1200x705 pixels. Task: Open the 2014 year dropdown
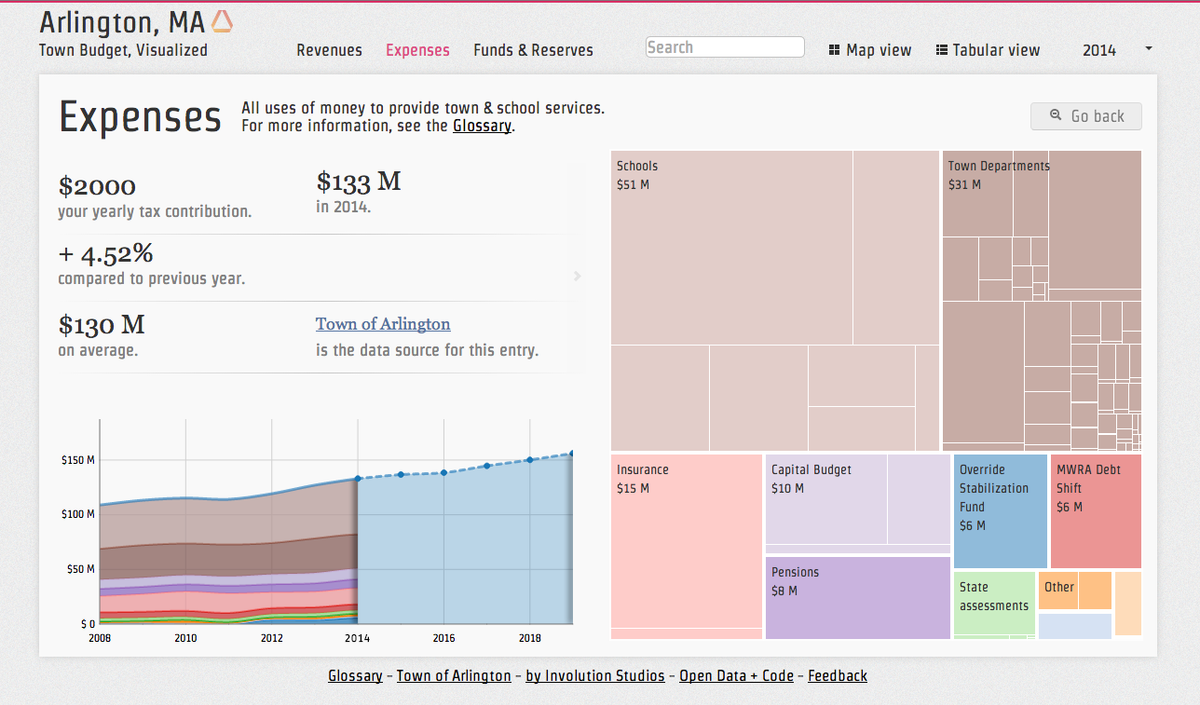(x=1100, y=49)
